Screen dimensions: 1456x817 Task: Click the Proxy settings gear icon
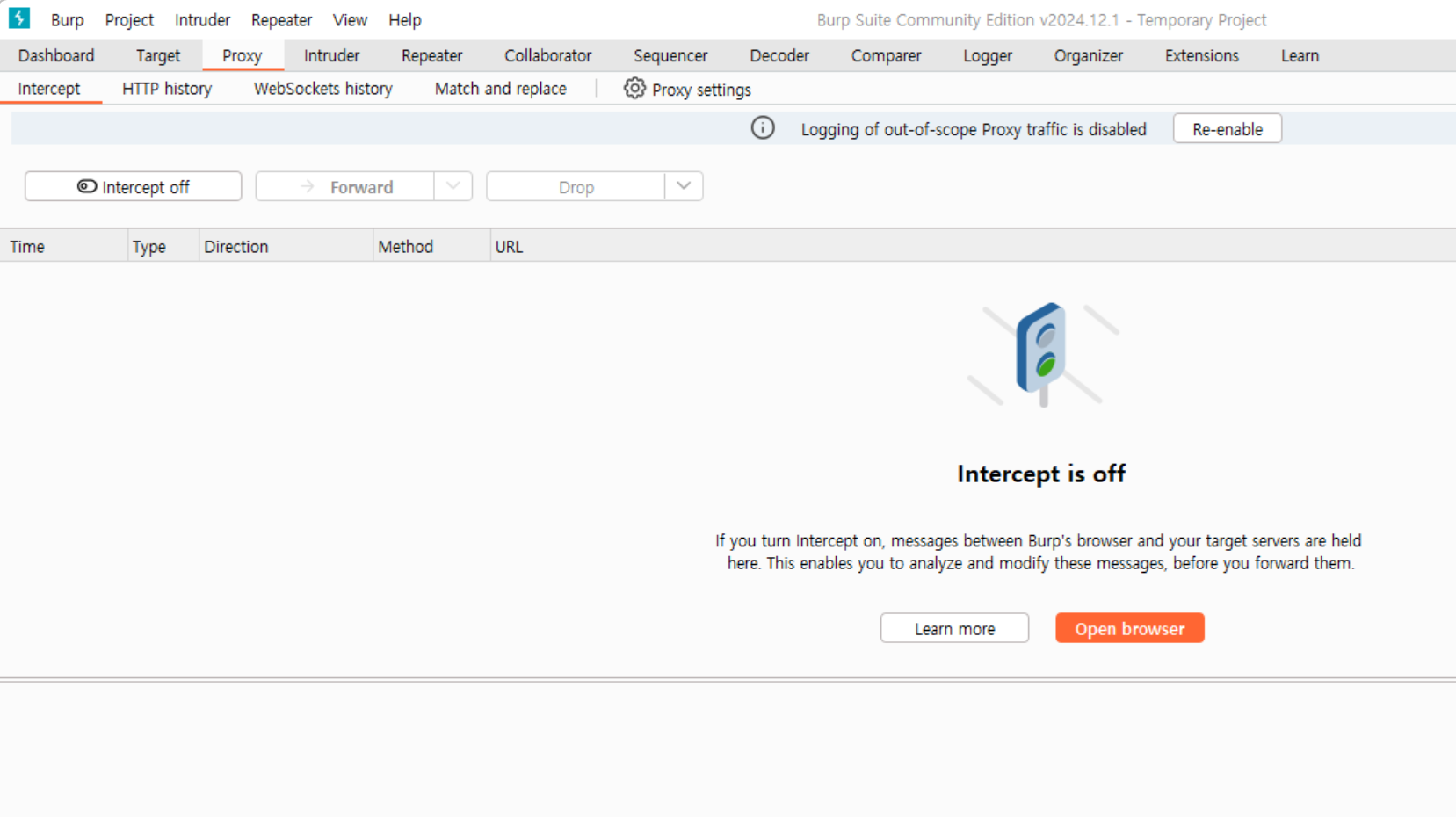pyautogui.click(x=634, y=89)
